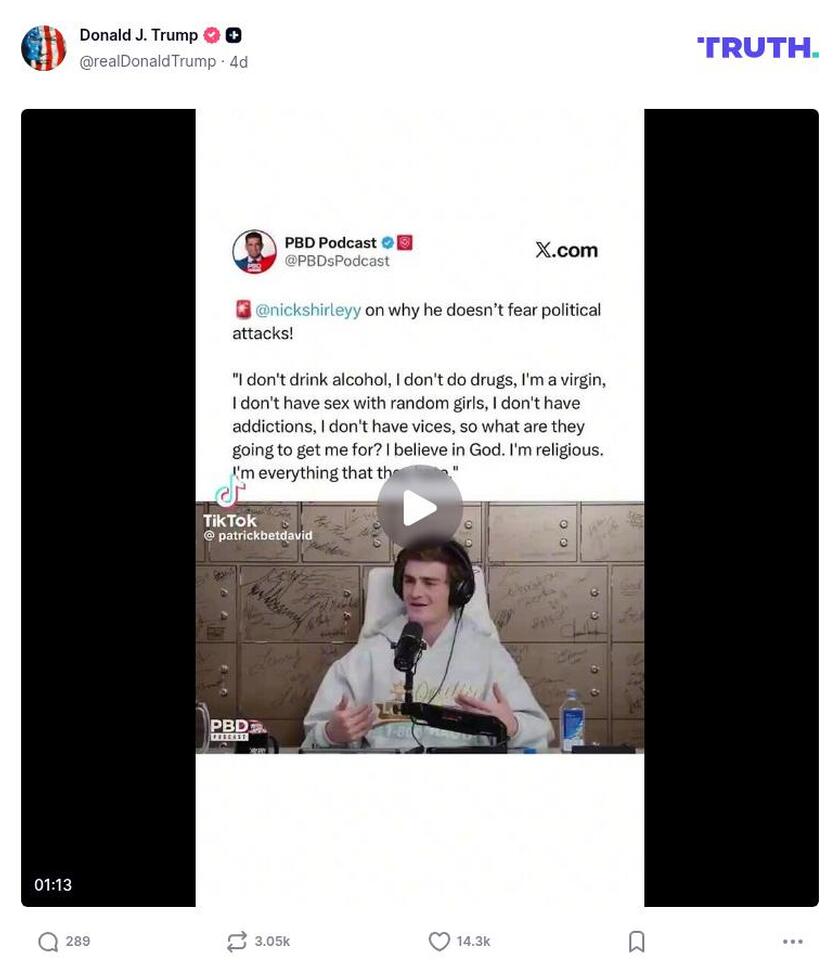840x979 pixels.
Task: Click the red verified checkmark badge
Action: click(x=212, y=36)
